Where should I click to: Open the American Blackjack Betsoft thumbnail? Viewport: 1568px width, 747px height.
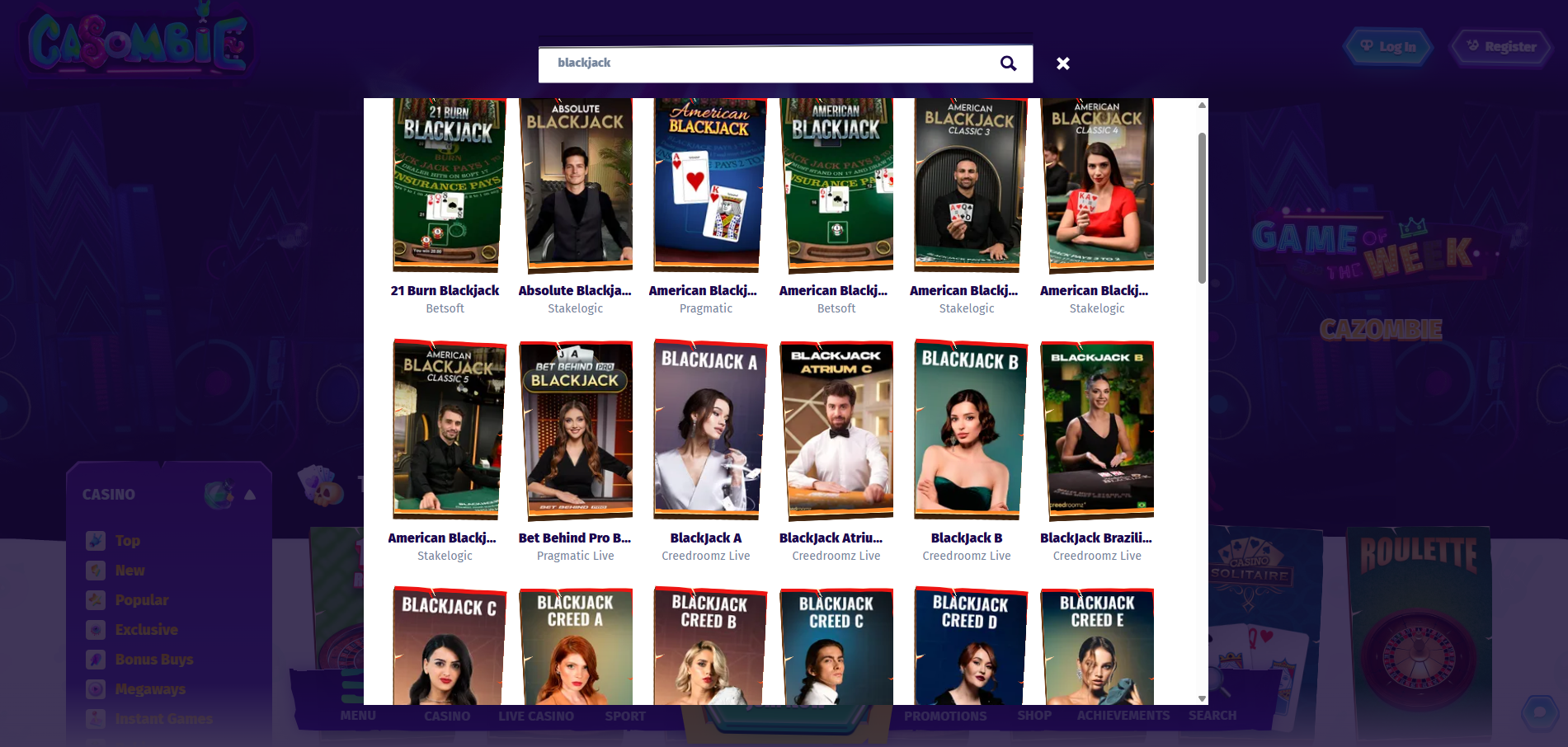837,185
